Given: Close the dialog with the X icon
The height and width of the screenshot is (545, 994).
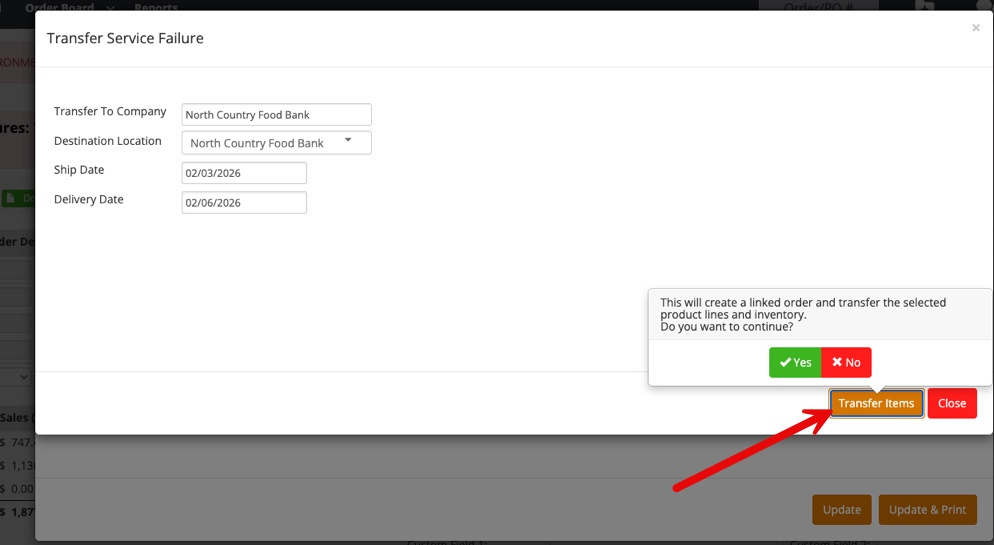Looking at the screenshot, I should [x=975, y=28].
